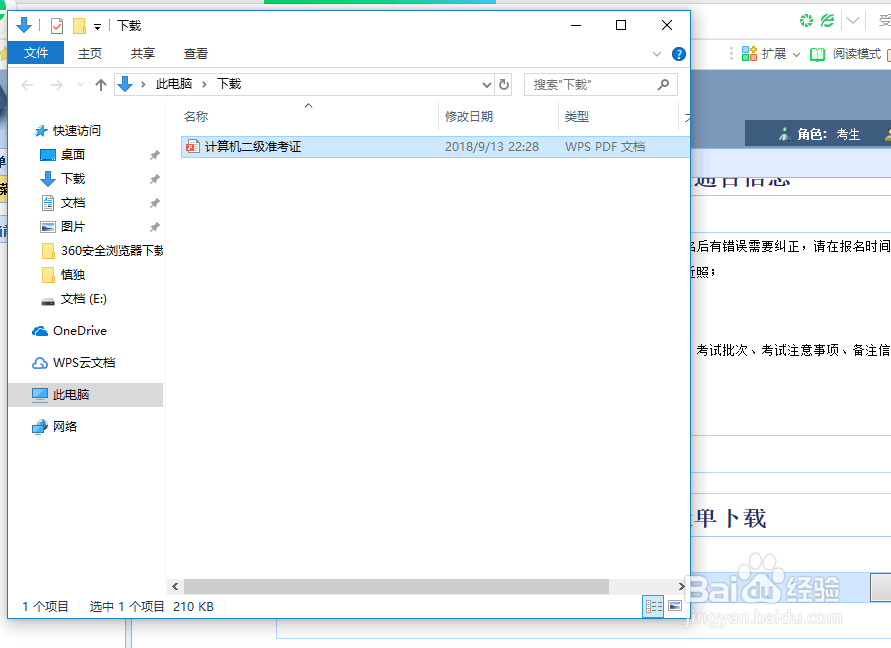Click the horizontal scrollbar thumb

point(396,586)
